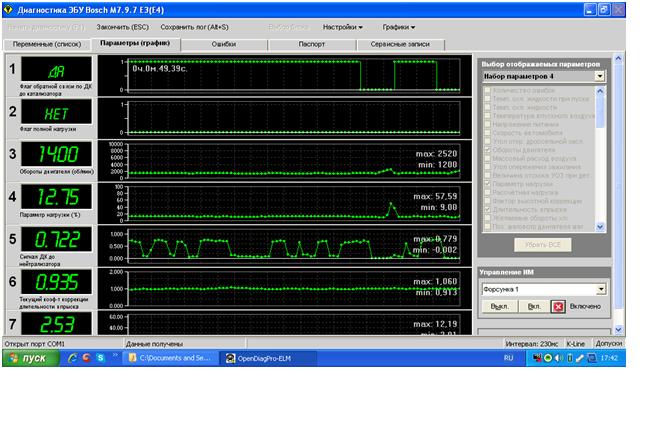Click the red X status icon near Включено
The width and height of the screenshot is (670, 442).
pos(558,307)
